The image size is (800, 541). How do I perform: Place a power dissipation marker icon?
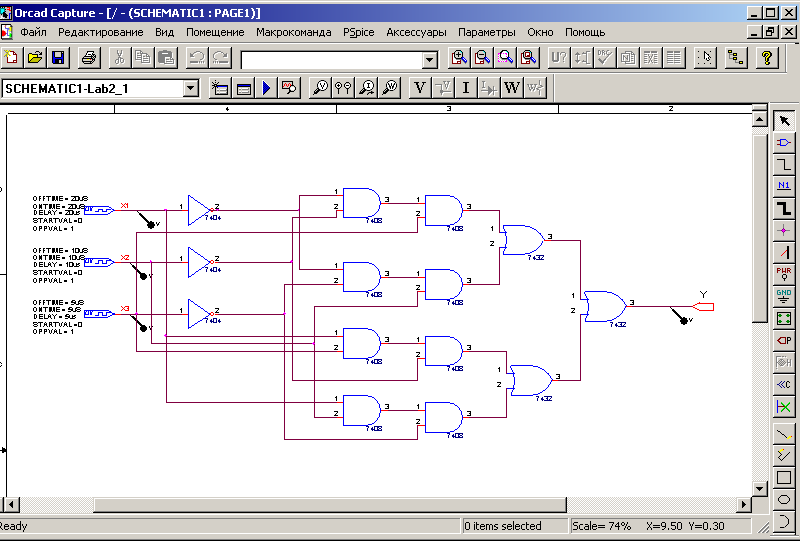coord(390,88)
